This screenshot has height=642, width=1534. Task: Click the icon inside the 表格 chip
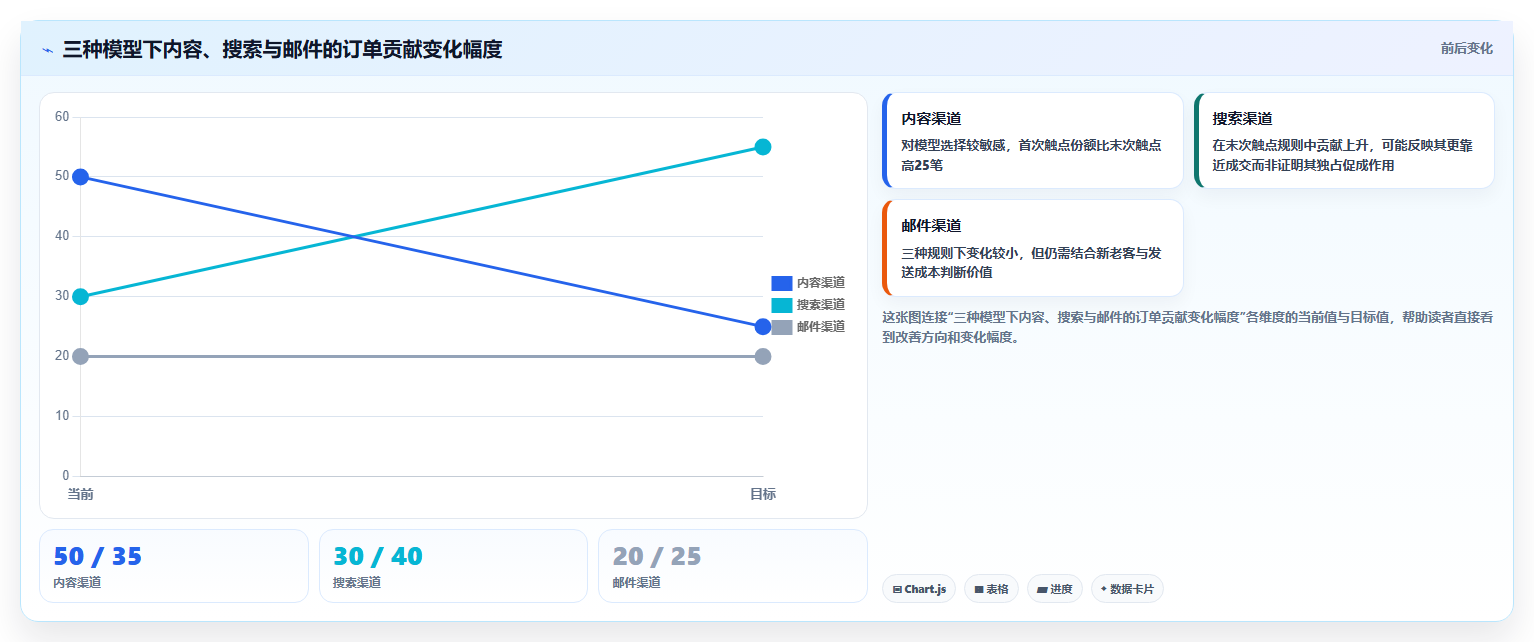(x=979, y=590)
